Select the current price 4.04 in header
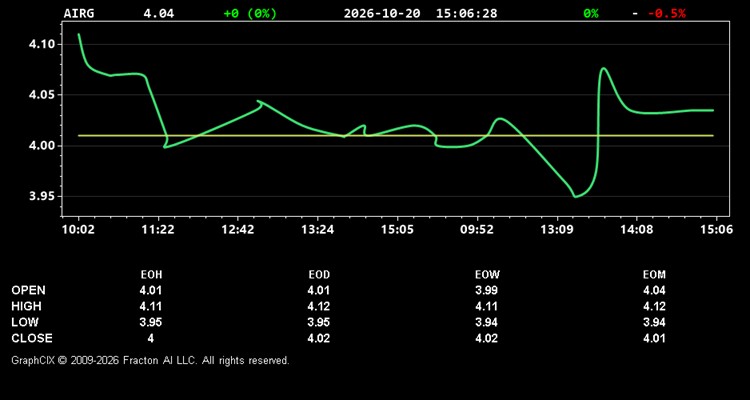This screenshot has height=400, width=750. coord(159,13)
